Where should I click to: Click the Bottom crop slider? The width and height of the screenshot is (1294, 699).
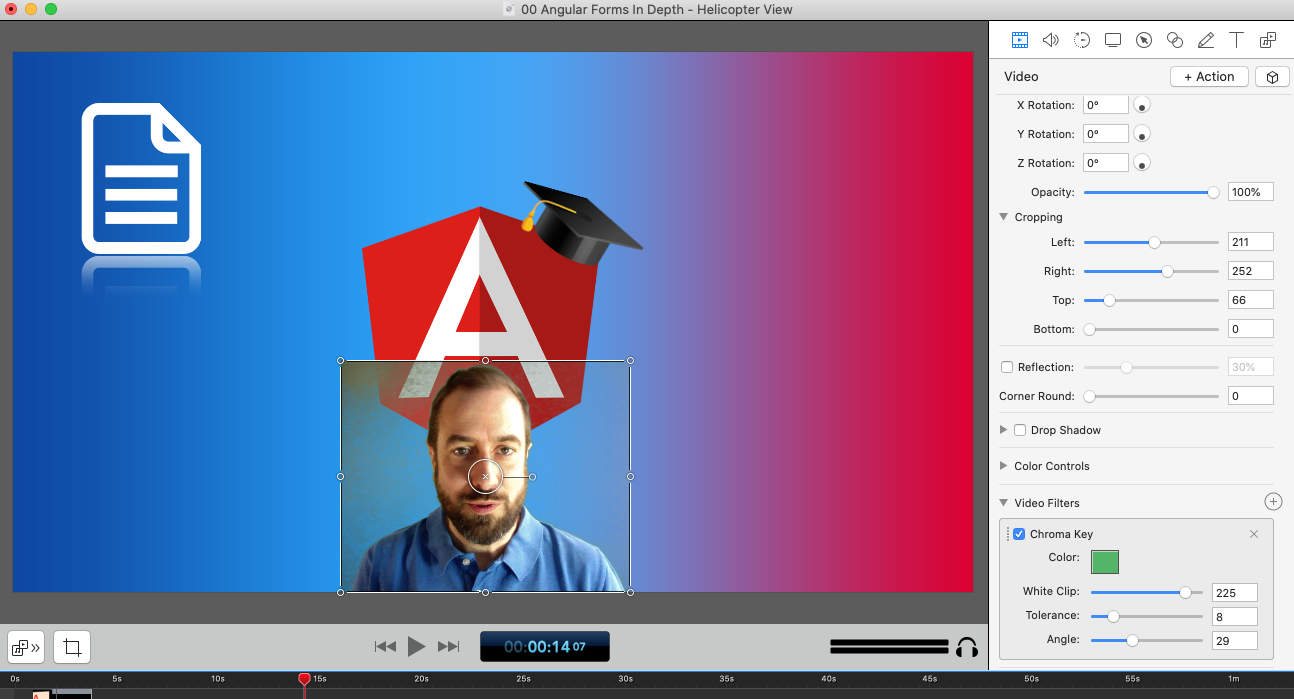point(1151,329)
